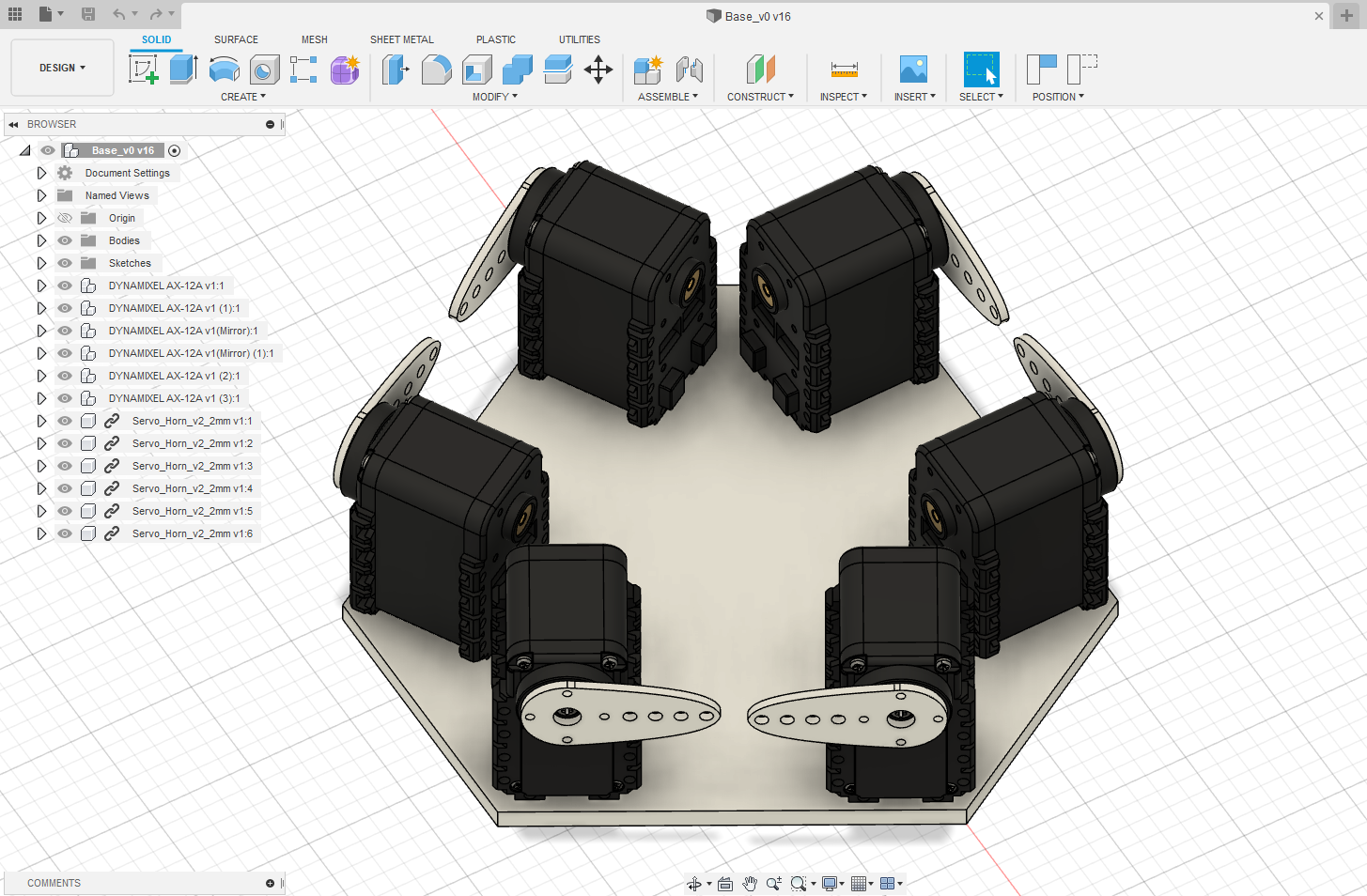The width and height of the screenshot is (1367, 896).
Task: Open the Measure tool
Action: (x=844, y=70)
